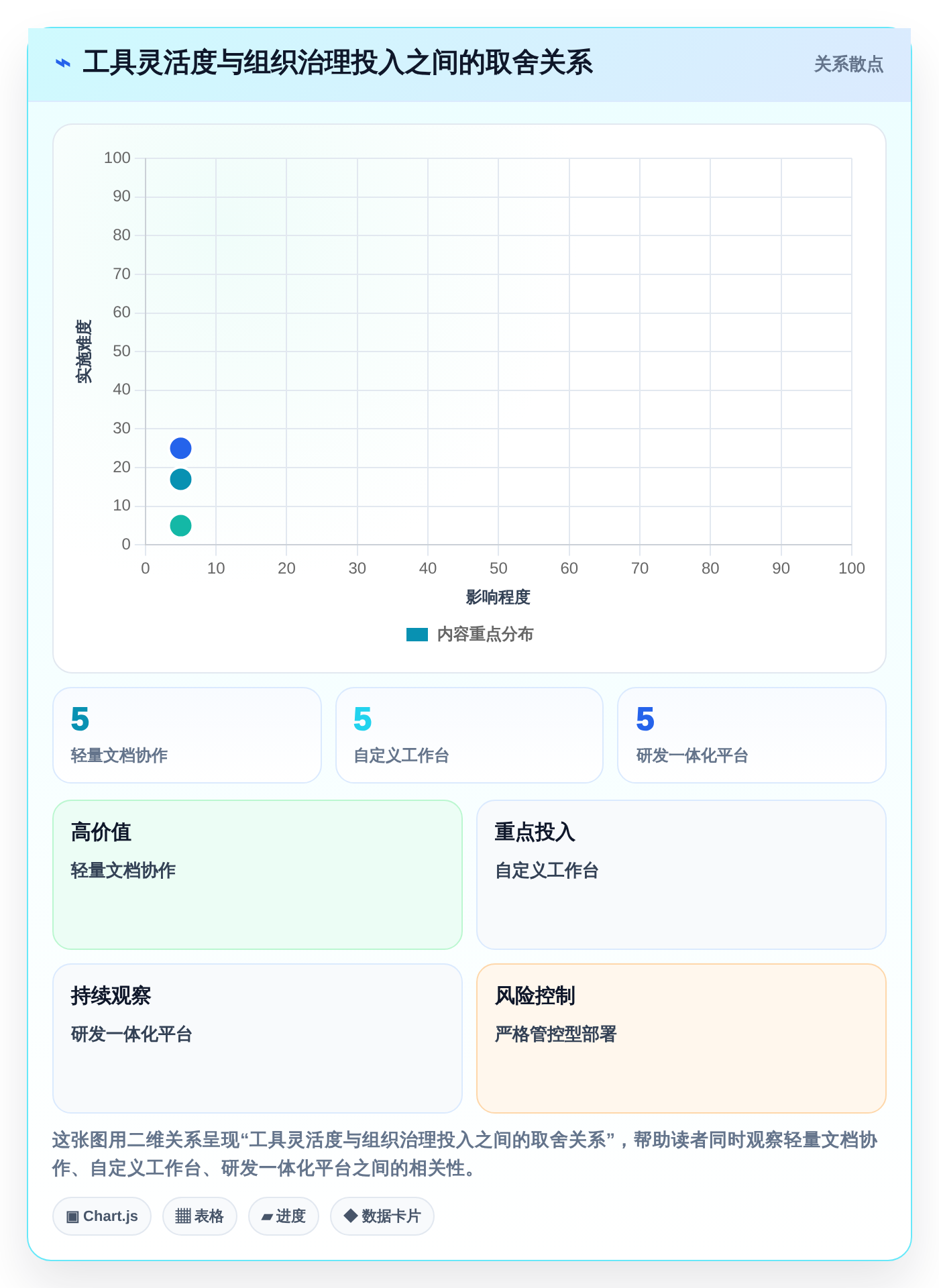Click the lightning bolt icon beside the title
The height and width of the screenshot is (1288, 939).
tap(63, 64)
